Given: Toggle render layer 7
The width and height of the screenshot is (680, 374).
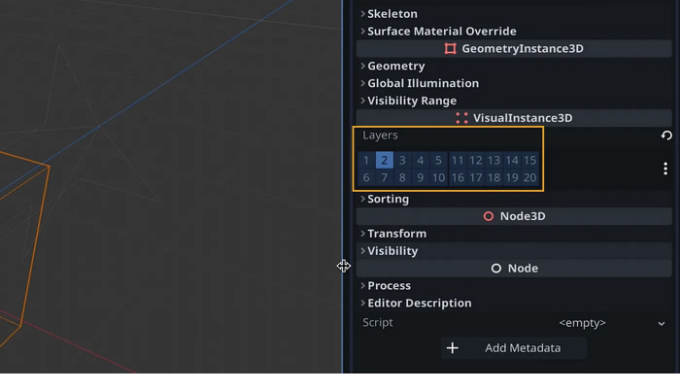Looking at the screenshot, I should pyautogui.click(x=384, y=177).
